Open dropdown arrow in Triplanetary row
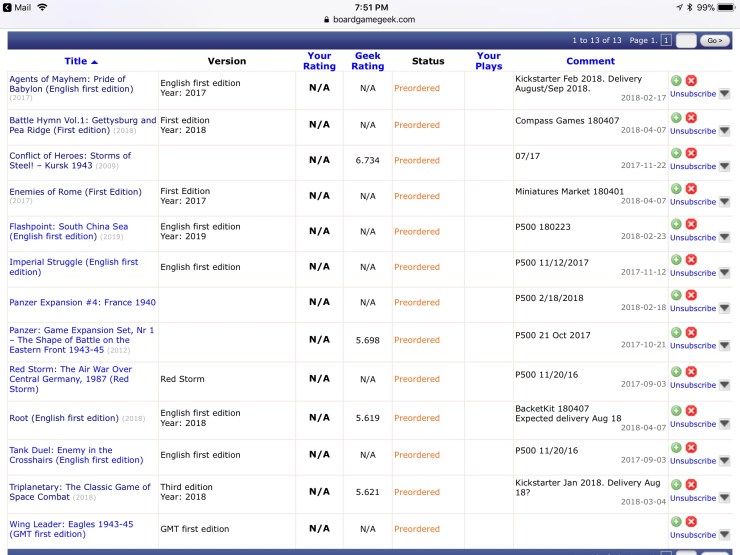This screenshot has width=740, height=555. tap(725, 498)
